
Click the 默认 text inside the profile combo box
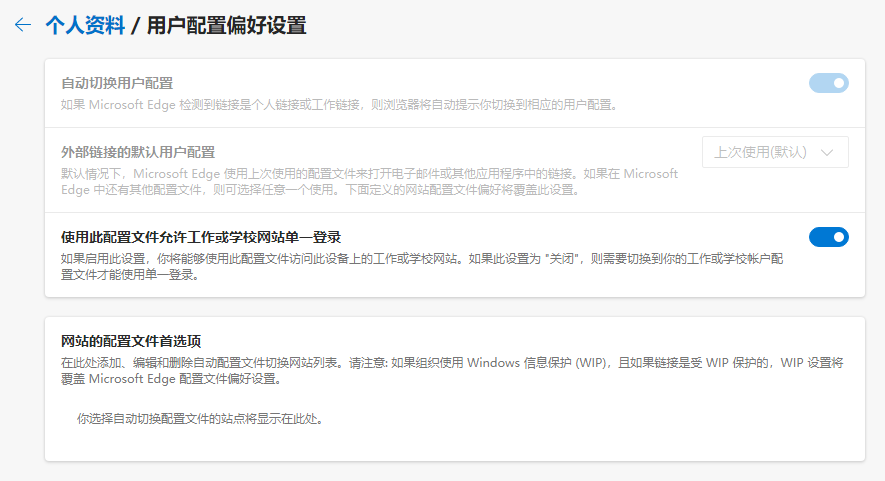click(788, 152)
